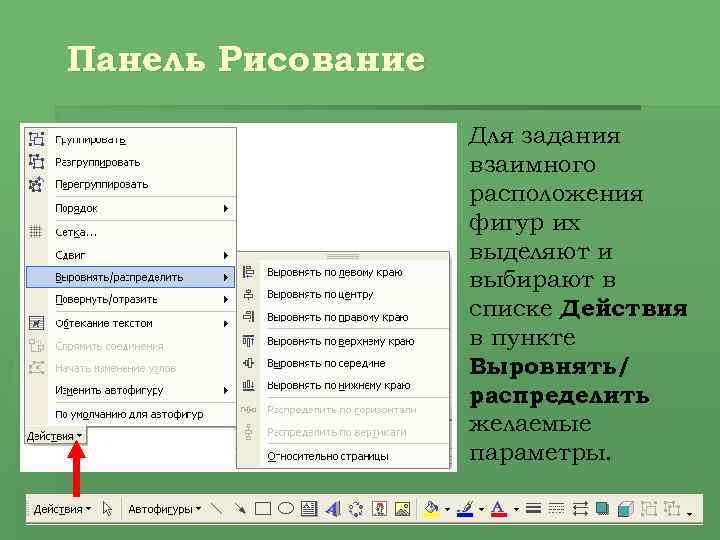Click the align left edge icon
720x540 pixels.
pos(248,272)
